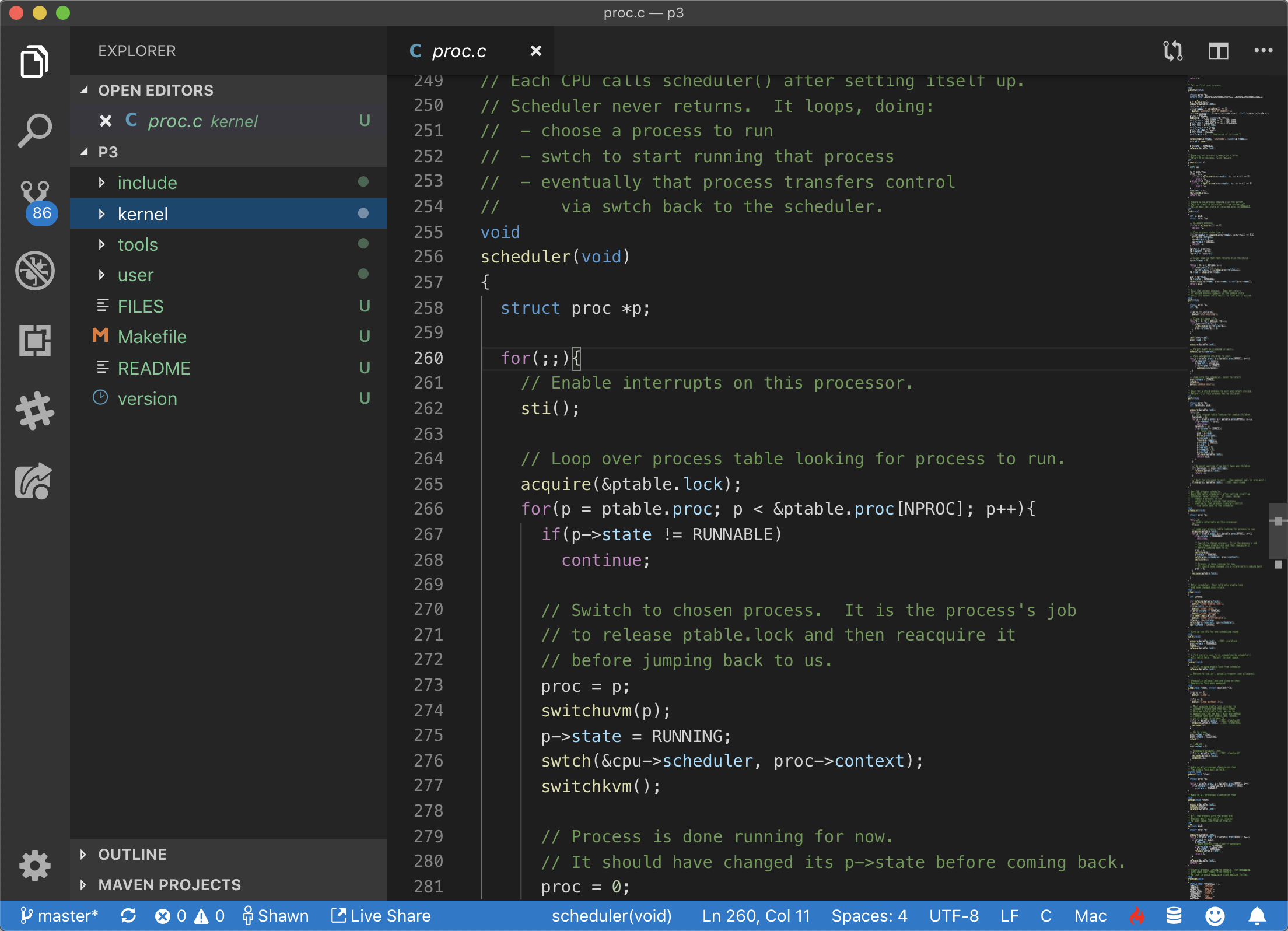Expand the tools folder
Image resolution: width=1288 pixels, height=931 pixels.
tap(138, 245)
